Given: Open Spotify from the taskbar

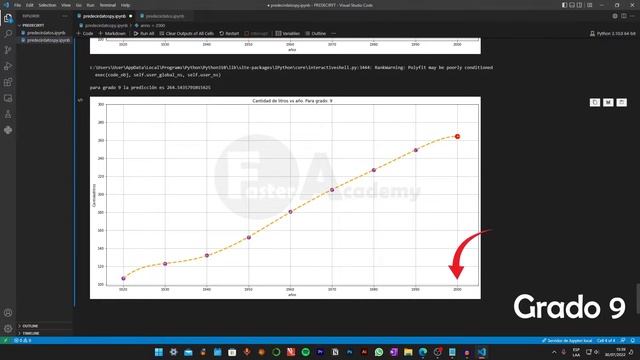Looking at the screenshot, I should point(305,352).
